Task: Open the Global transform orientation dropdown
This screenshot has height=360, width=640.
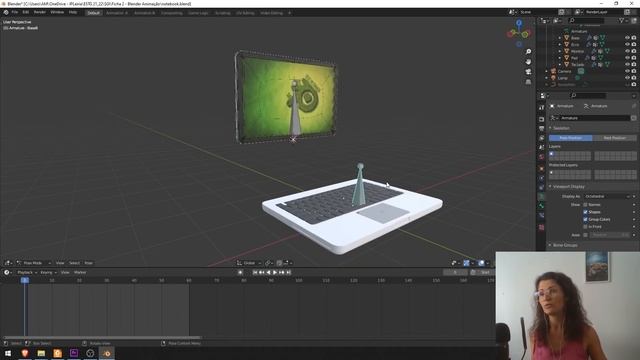Action: (x=249, y=263)
